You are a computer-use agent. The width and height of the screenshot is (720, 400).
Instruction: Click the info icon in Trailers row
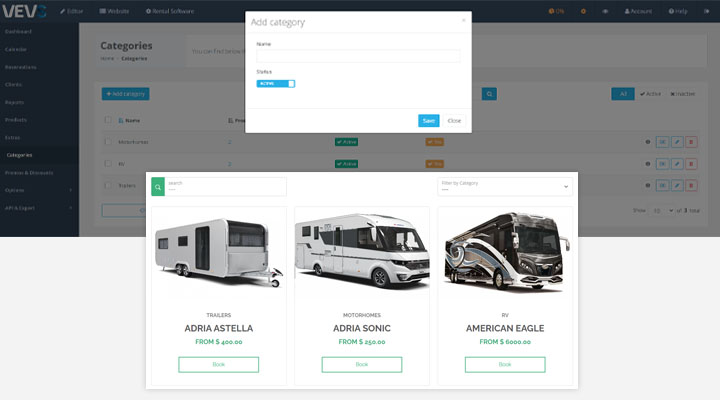(648, 186)
